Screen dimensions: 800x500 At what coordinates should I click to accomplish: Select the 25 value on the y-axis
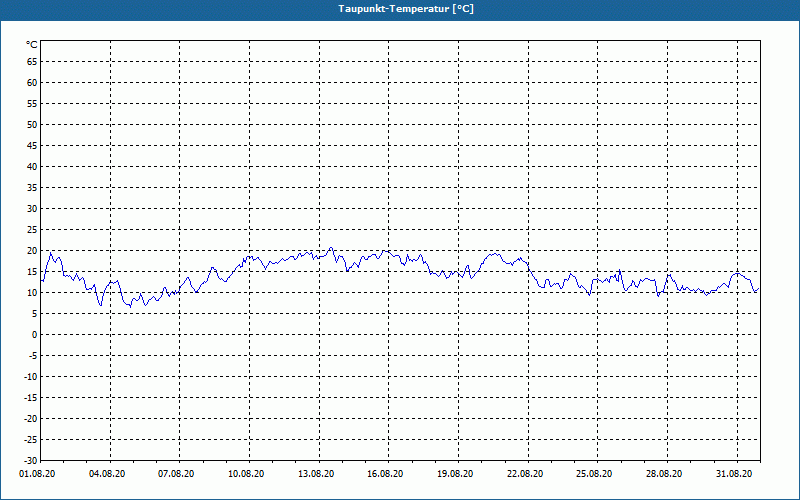(x=32, y=230)
